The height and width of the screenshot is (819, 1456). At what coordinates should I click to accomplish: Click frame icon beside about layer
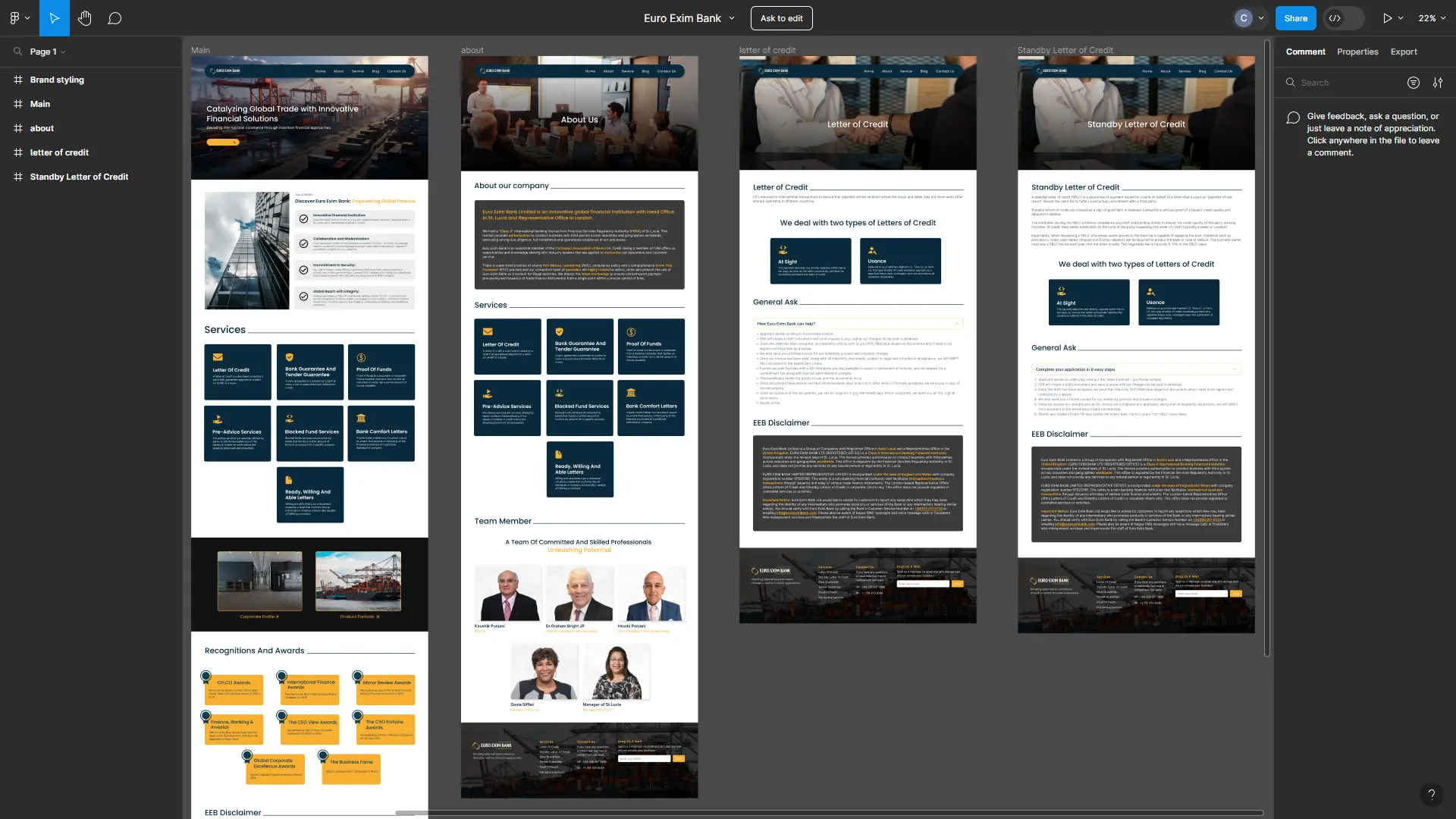pyautogui.click(x=17, y=128)
